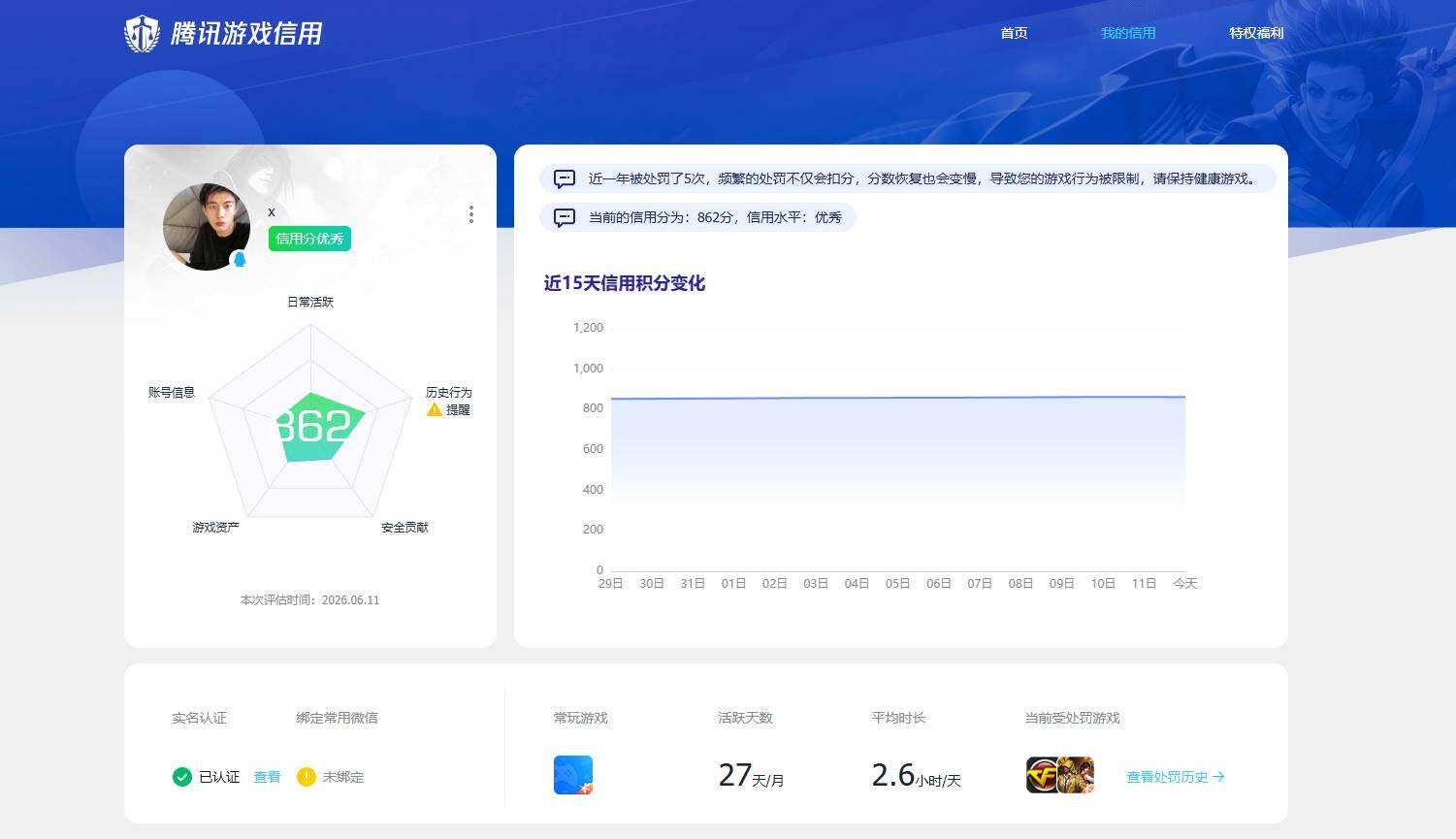Click the QQ penguin badge on avatar
The image size is (1456, 839).
pos(240,259)
